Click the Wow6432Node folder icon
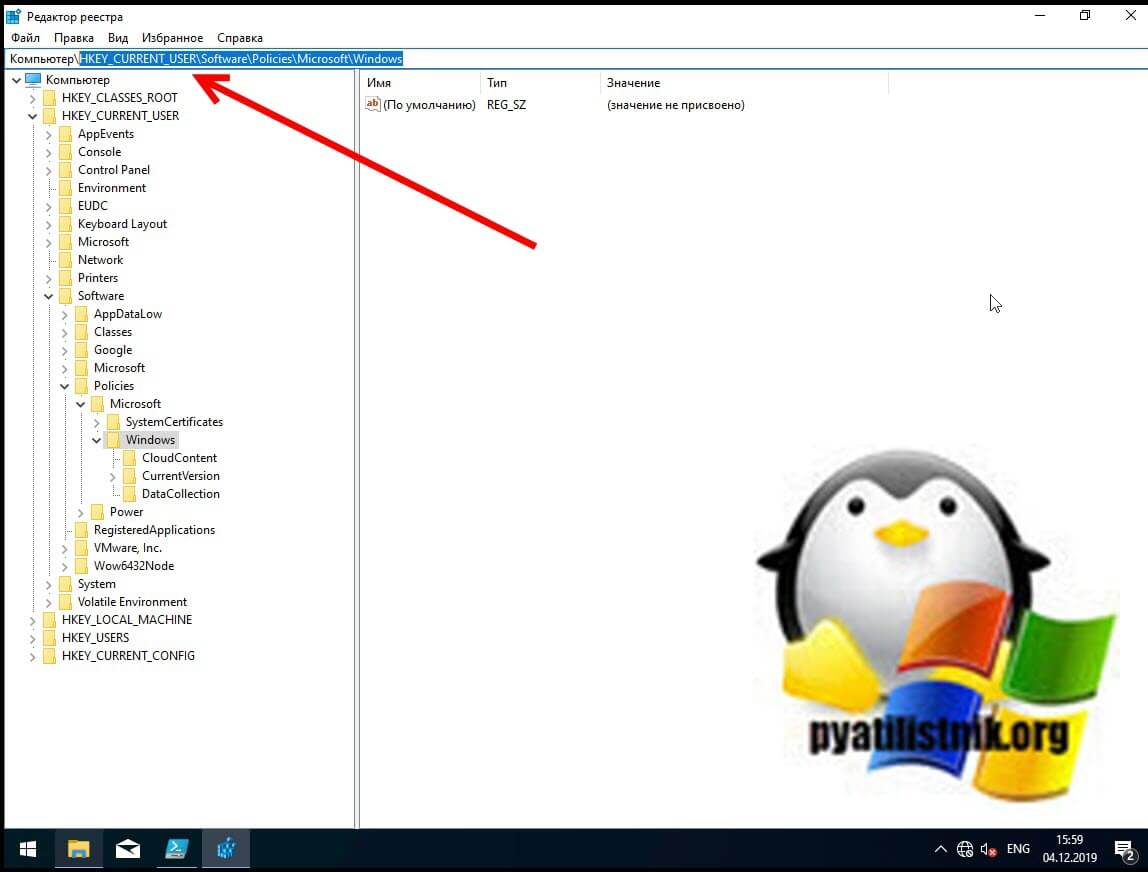This screenshot has height=872, width=1148. click(x=81, y=566)
